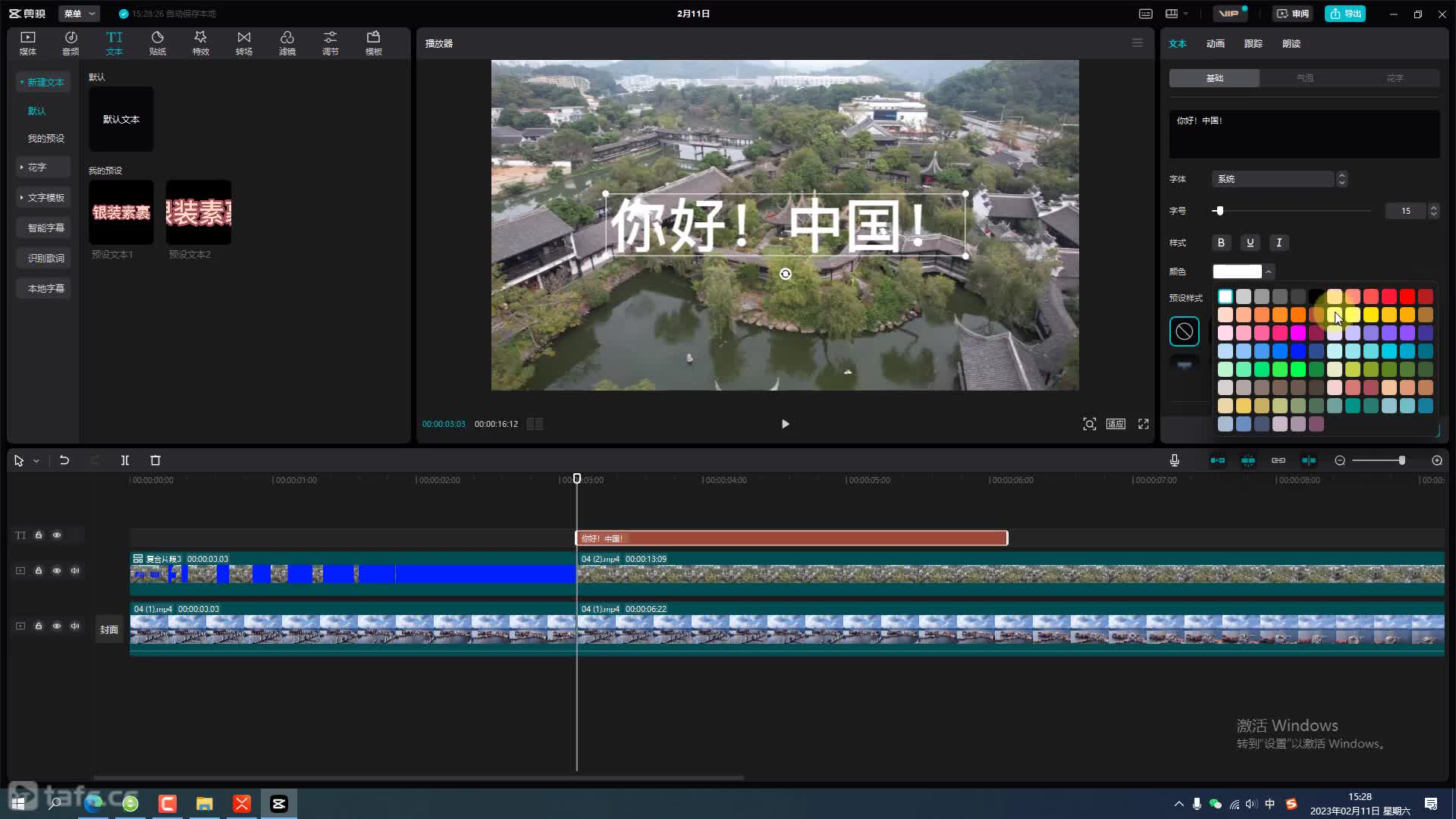Switch to the 朗读 read-aloud tab

tap(1291, 44)
